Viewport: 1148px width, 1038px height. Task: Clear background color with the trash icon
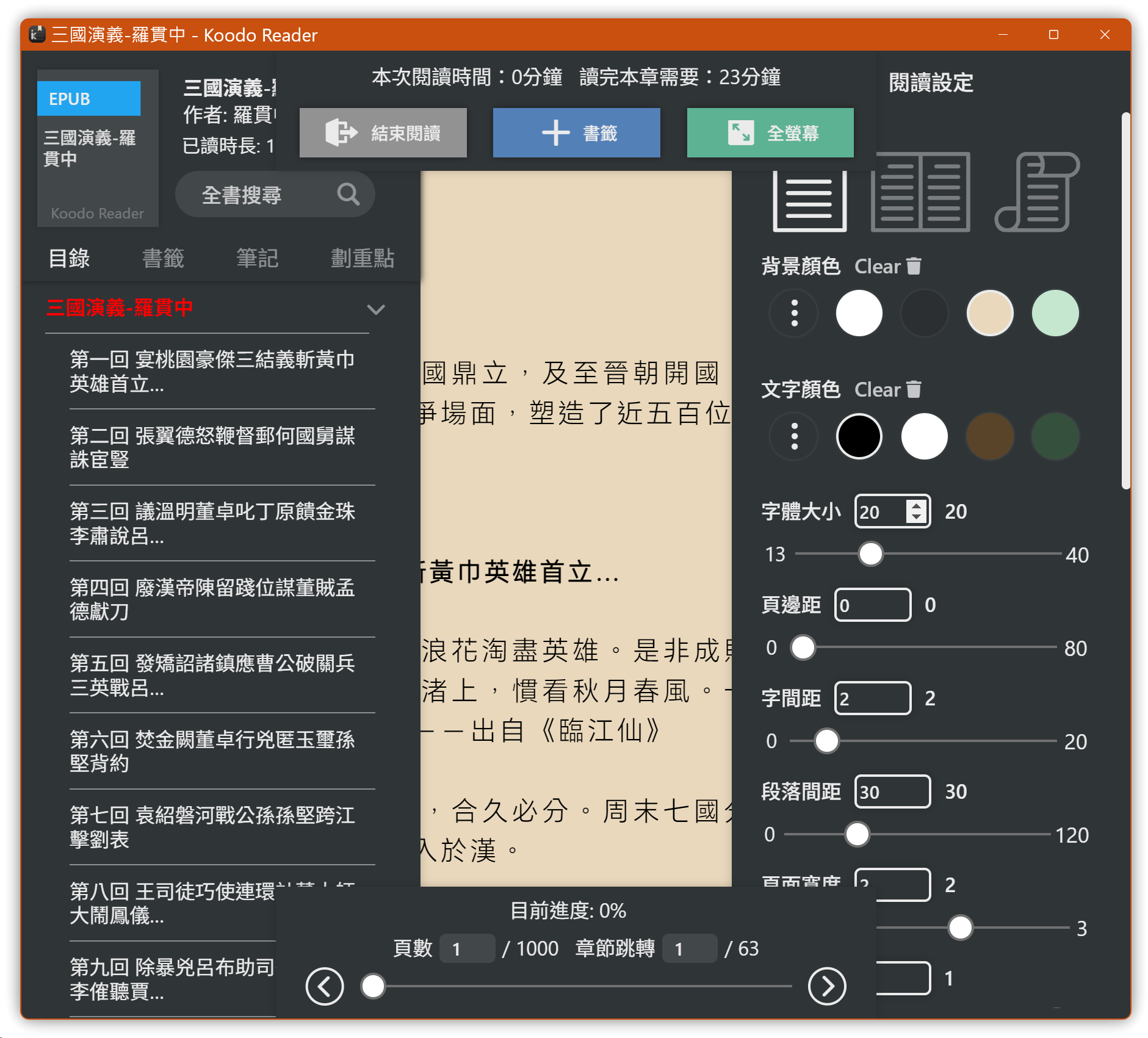pos(914,266)
